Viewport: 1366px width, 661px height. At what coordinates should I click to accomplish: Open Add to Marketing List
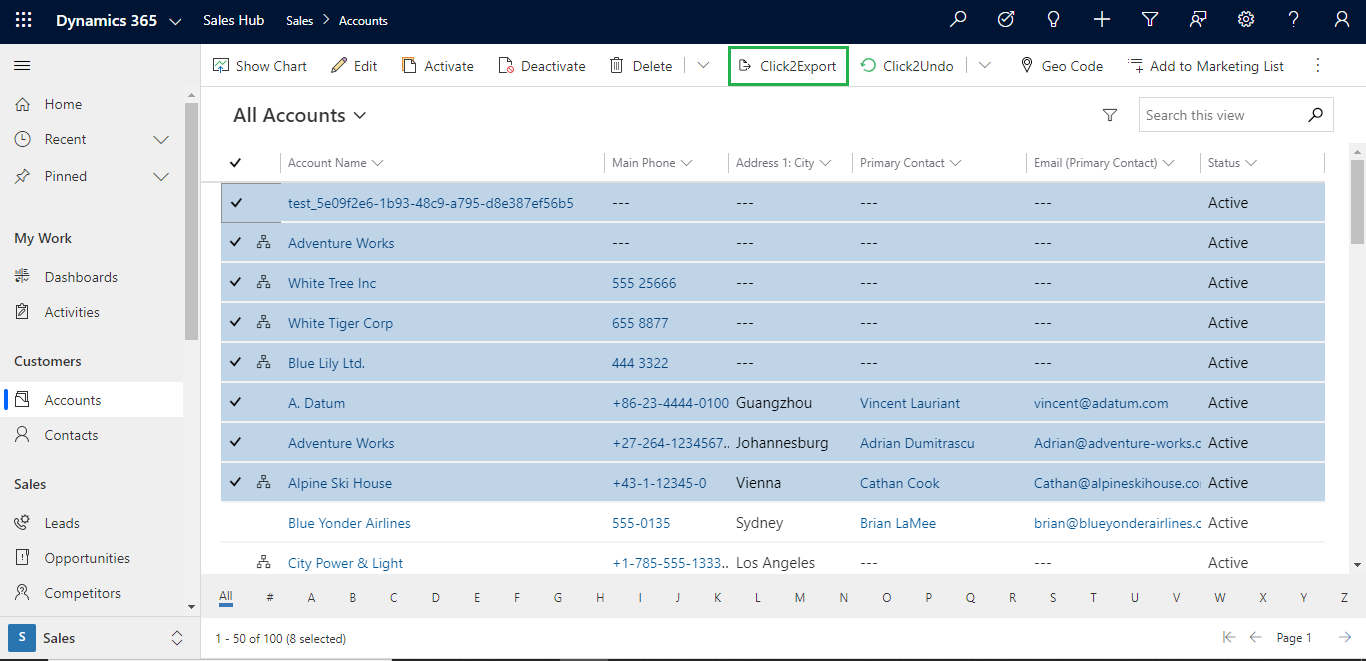point(1206,65)
